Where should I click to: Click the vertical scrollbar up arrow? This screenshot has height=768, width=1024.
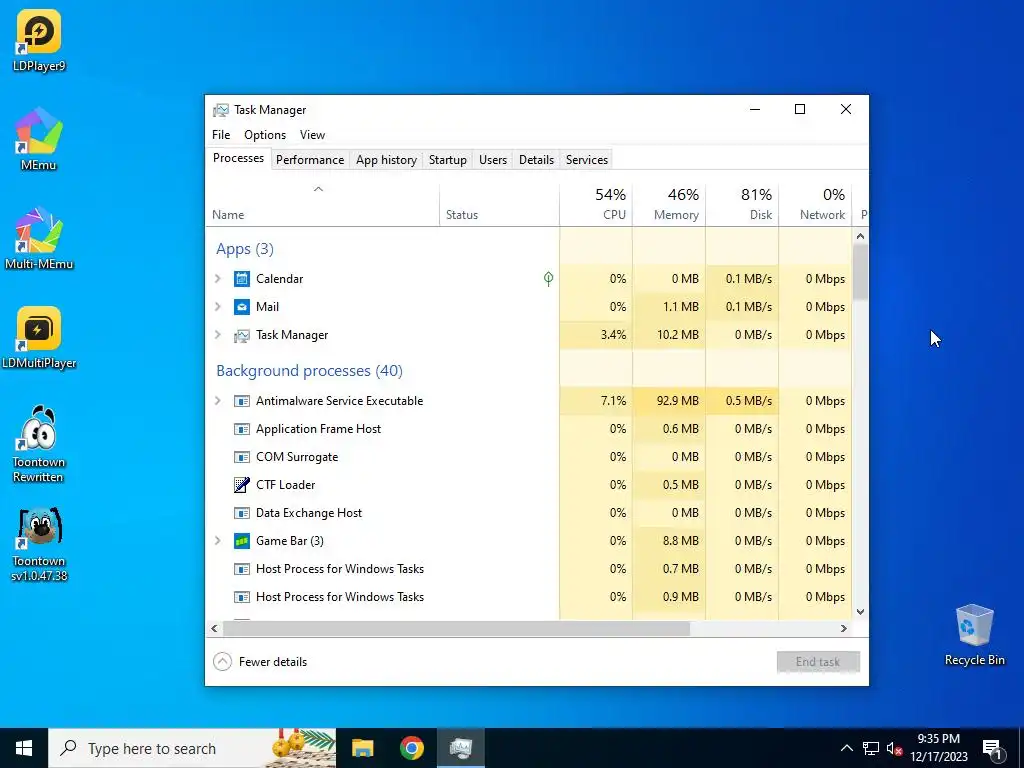(x=860, y=236)
